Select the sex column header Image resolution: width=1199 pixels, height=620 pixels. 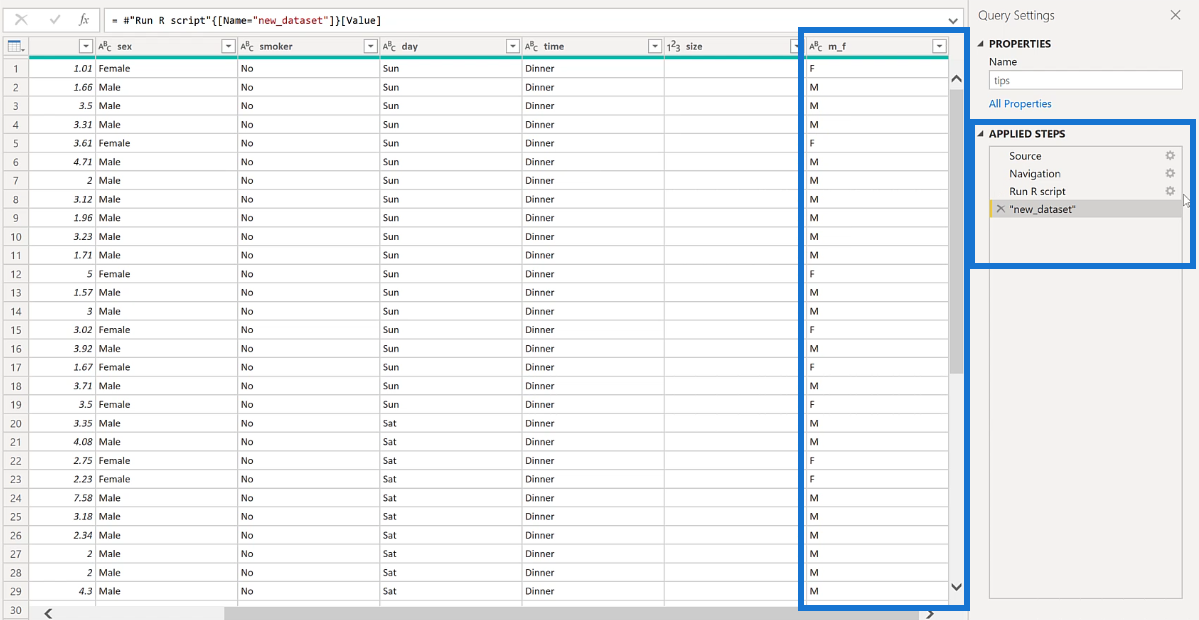point(166,47)
